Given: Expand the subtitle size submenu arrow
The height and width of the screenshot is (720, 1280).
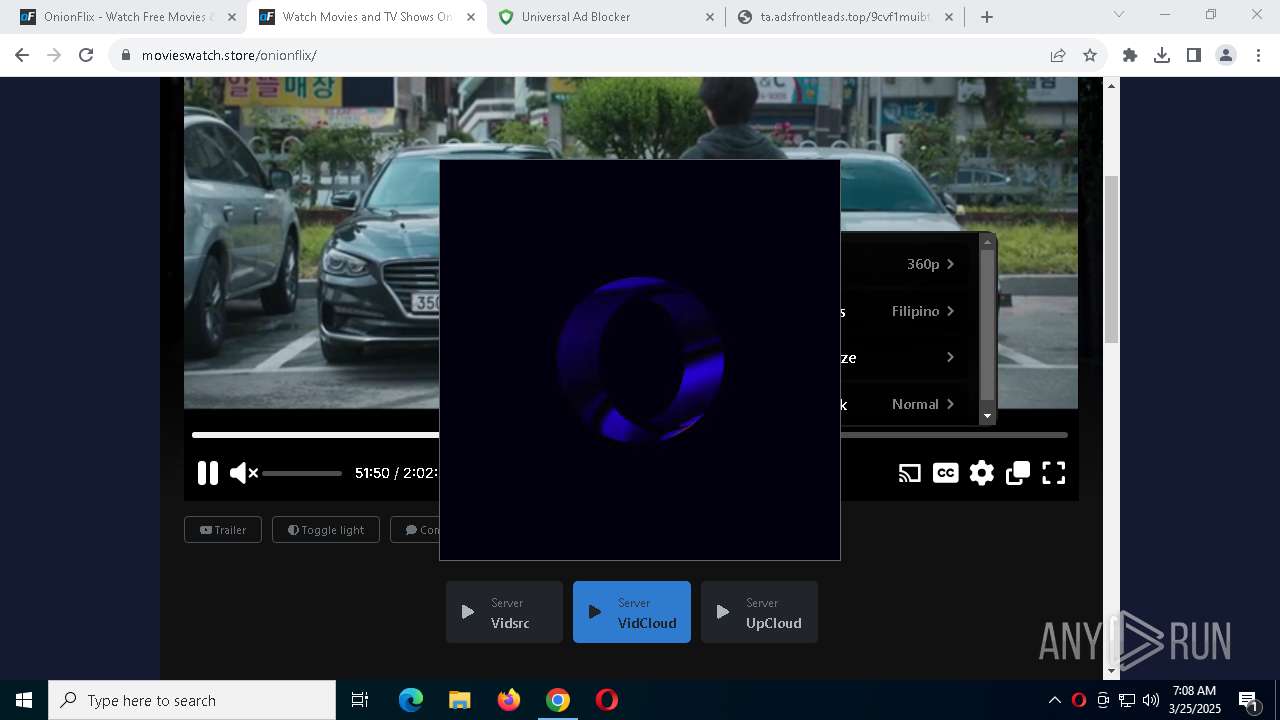Looking at the screenshot, I should click(x=950, y=357).
